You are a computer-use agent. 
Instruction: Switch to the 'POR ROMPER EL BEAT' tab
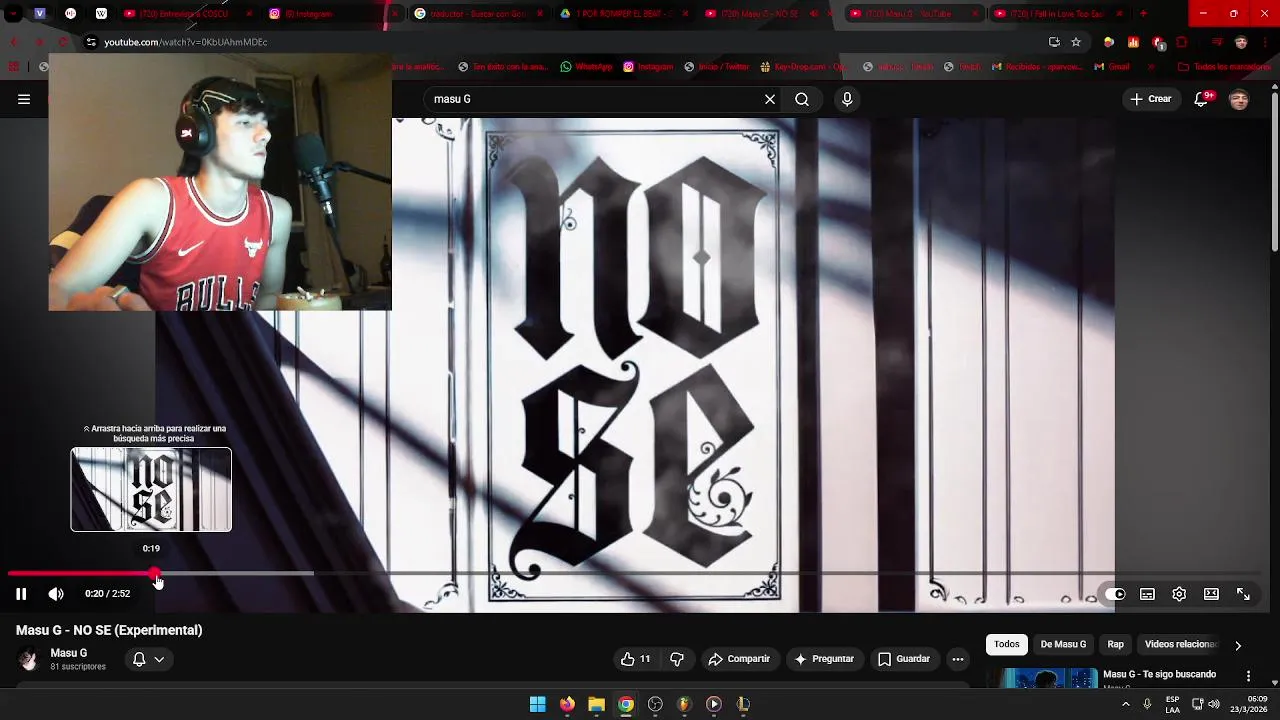622,14
